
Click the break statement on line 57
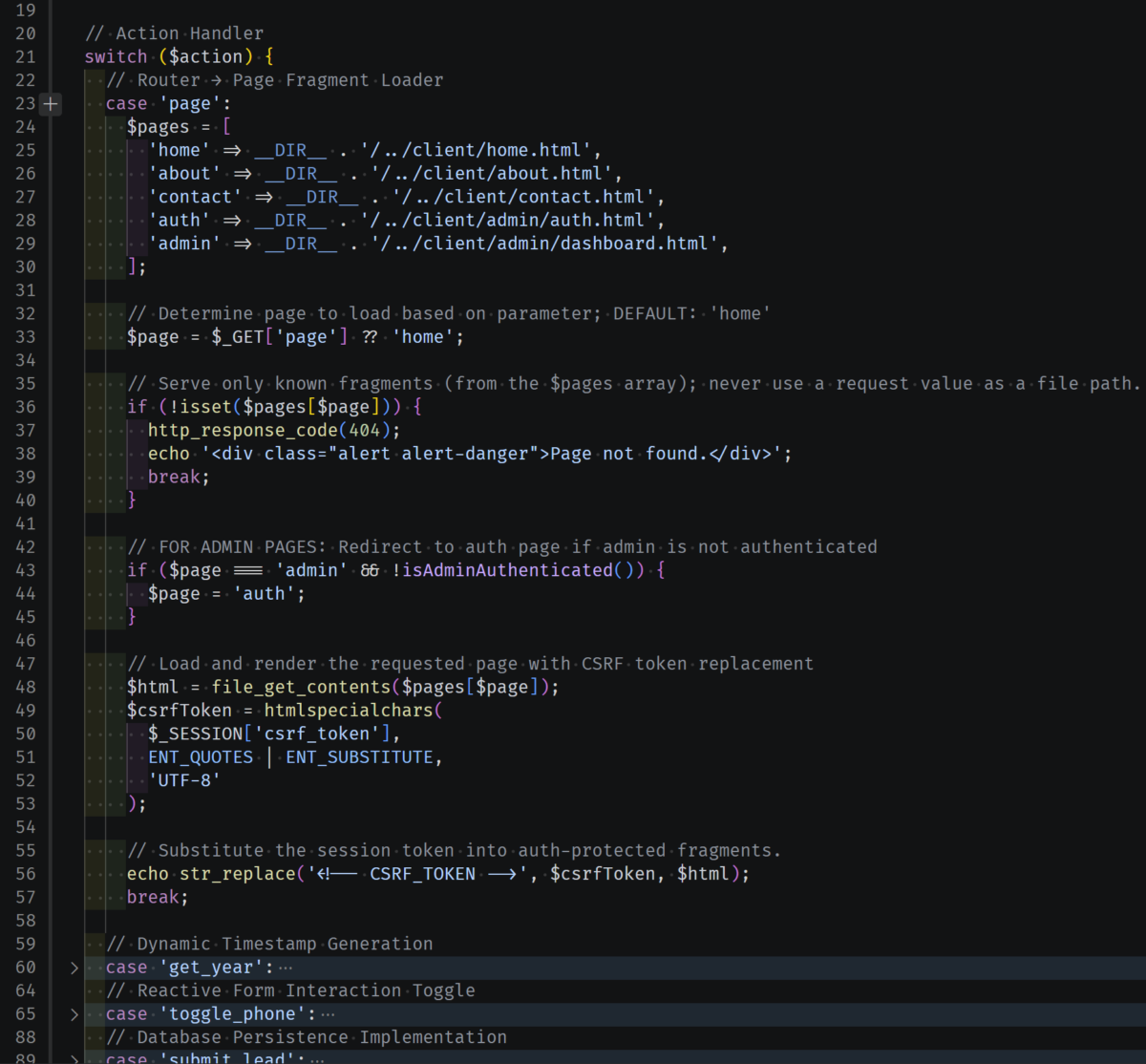pyautogui.click(x=153, y=898)
